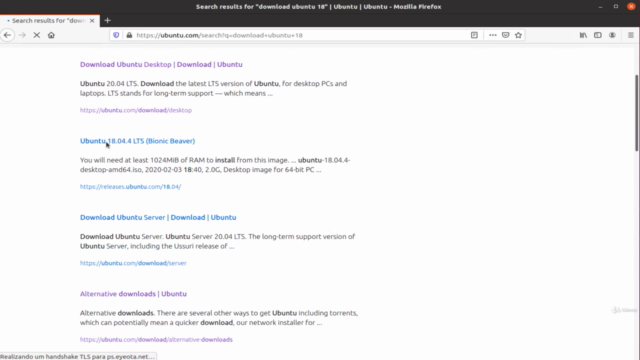This screenshot has height=360, width=640.
Task: Go back to the previous page
Action: tap(7, 35)
